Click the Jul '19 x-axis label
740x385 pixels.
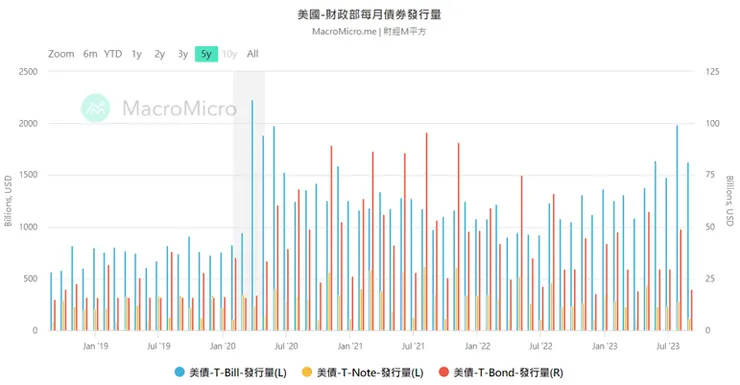pyautogui.click(x=159, y=346)
